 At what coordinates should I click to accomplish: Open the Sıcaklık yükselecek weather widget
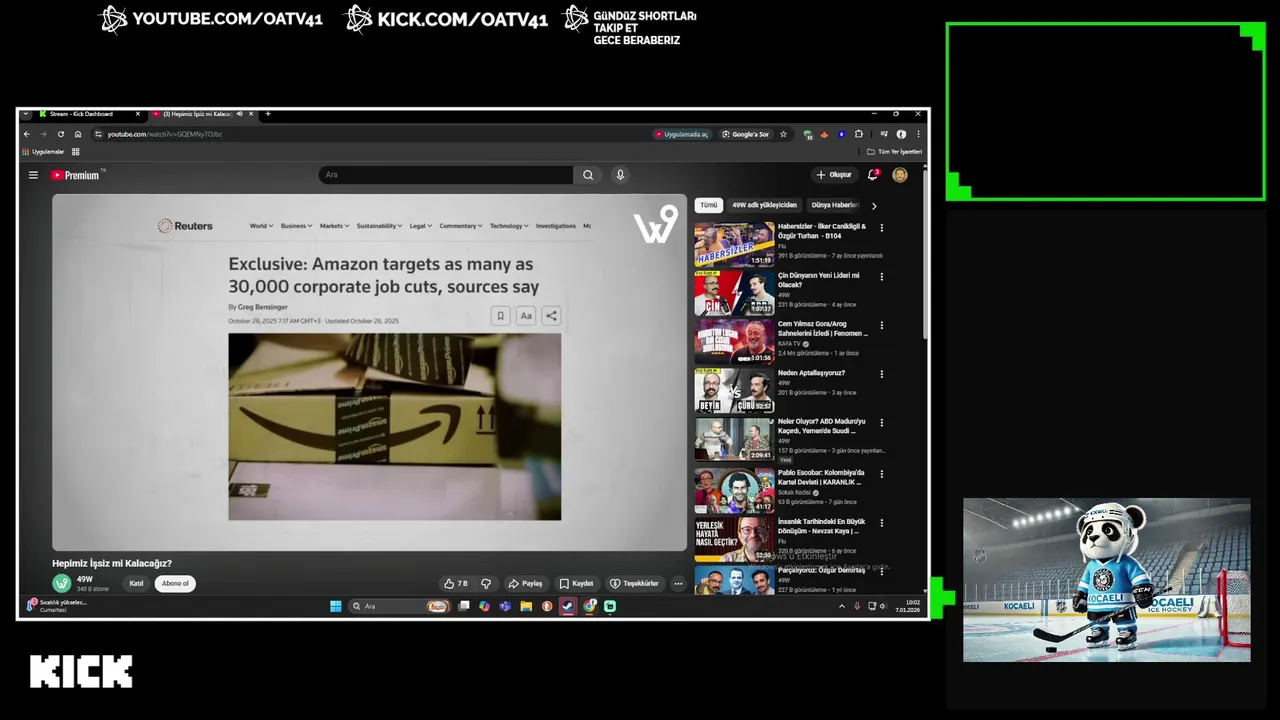tap(58, 606)
